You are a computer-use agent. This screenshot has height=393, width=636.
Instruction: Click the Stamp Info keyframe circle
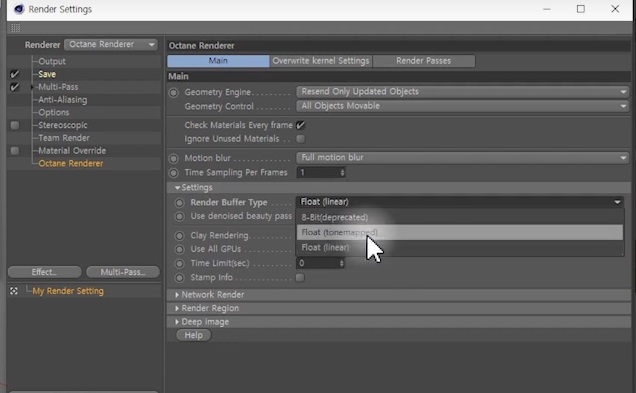179,278
